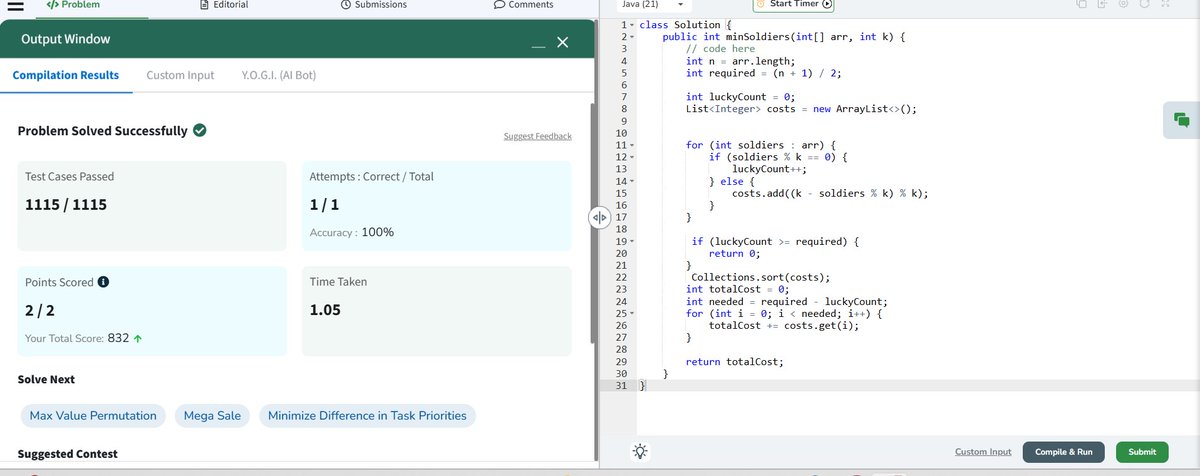The image size is (1200, 476).
Task: Click the 'Test Cases Passed' label
Action: [69, 176]
